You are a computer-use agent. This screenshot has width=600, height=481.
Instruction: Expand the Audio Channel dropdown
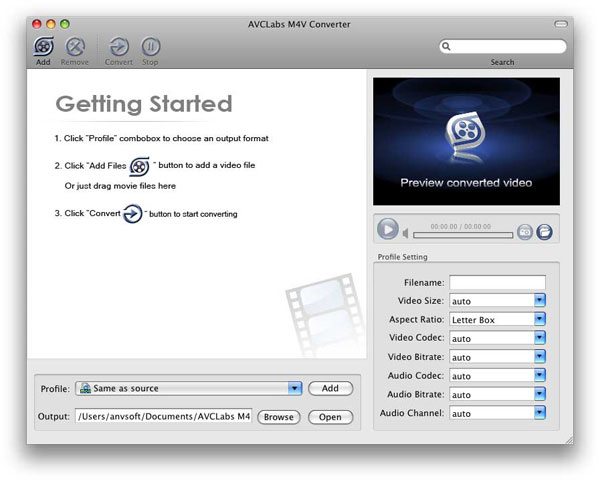[x=540, y=413]
